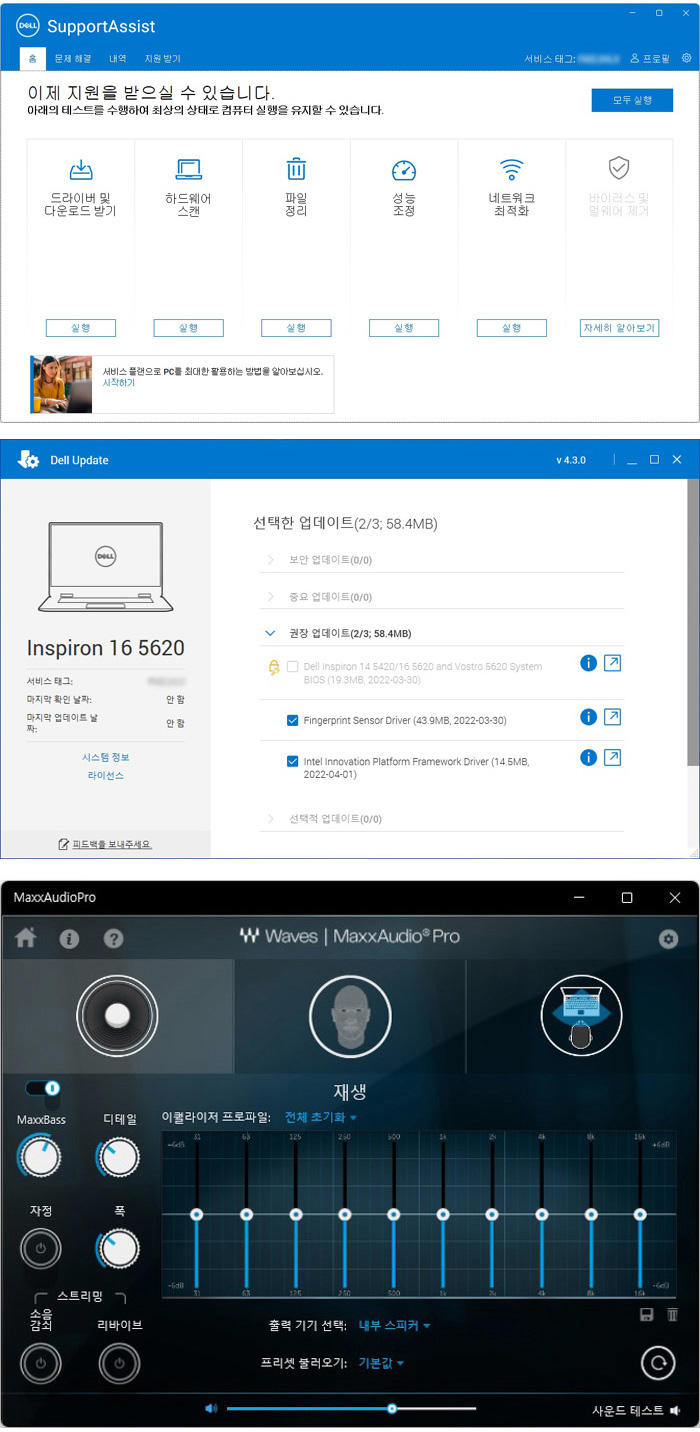Run 파일 정리 with 실행 button
The width and height of the screenshot is (700, 1432).
point(296,328)
